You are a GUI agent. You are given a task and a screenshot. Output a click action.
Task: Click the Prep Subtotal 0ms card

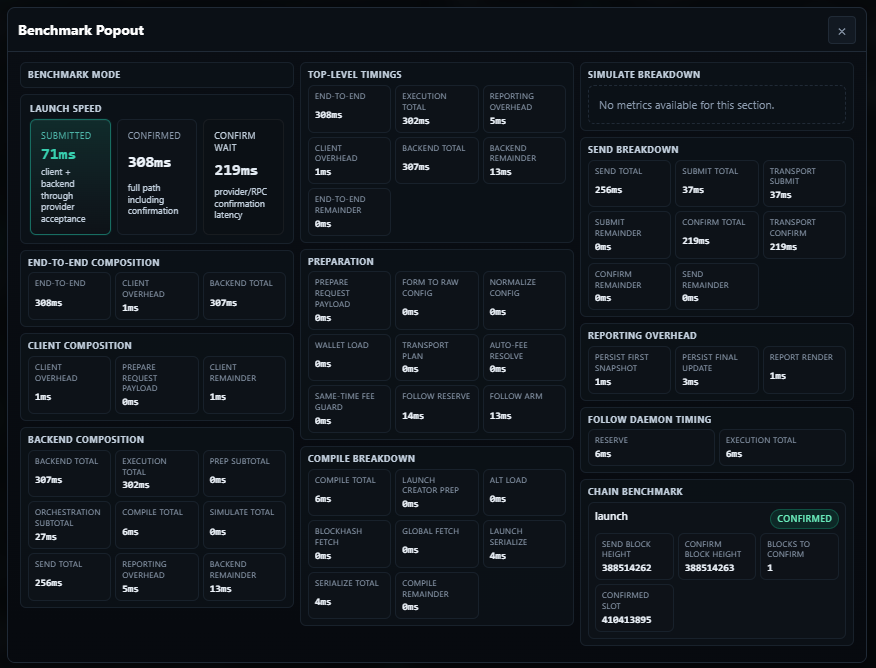point(244,473)
